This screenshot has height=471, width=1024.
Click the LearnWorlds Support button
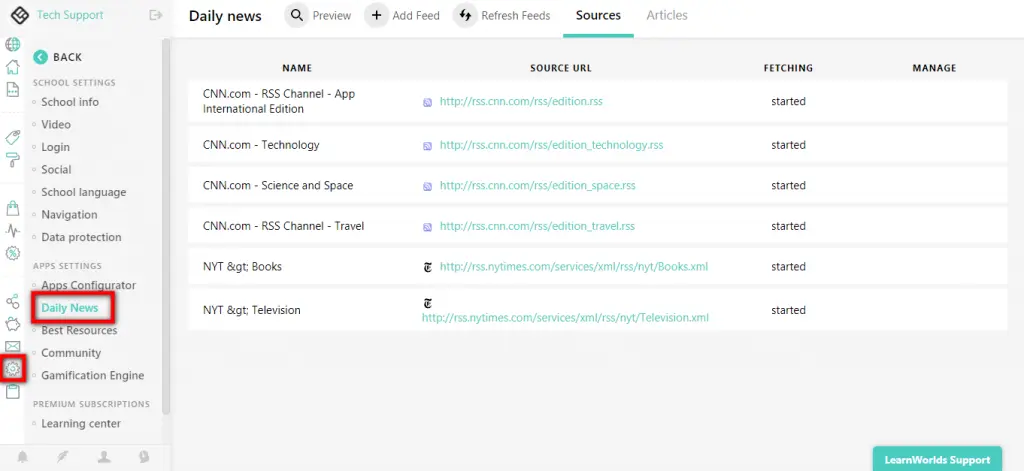(937, 459)
